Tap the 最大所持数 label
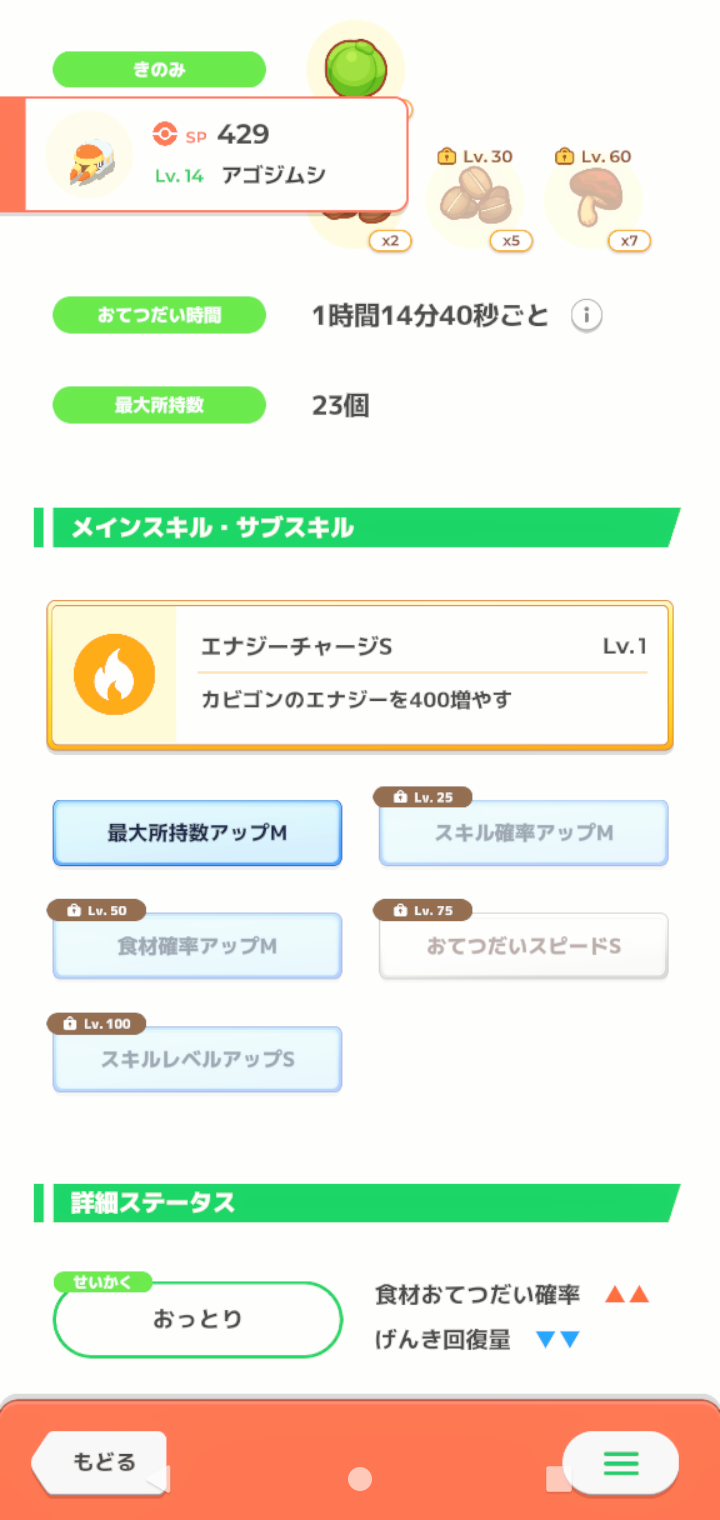 (x=159, y=405)
